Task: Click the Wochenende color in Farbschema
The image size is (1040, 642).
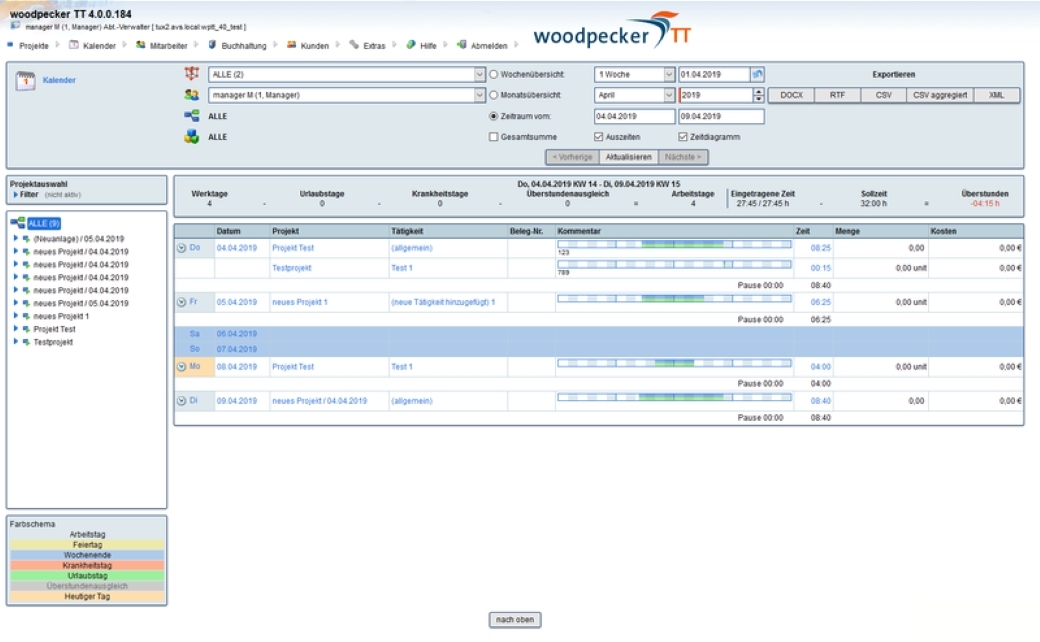Action: 87,555
